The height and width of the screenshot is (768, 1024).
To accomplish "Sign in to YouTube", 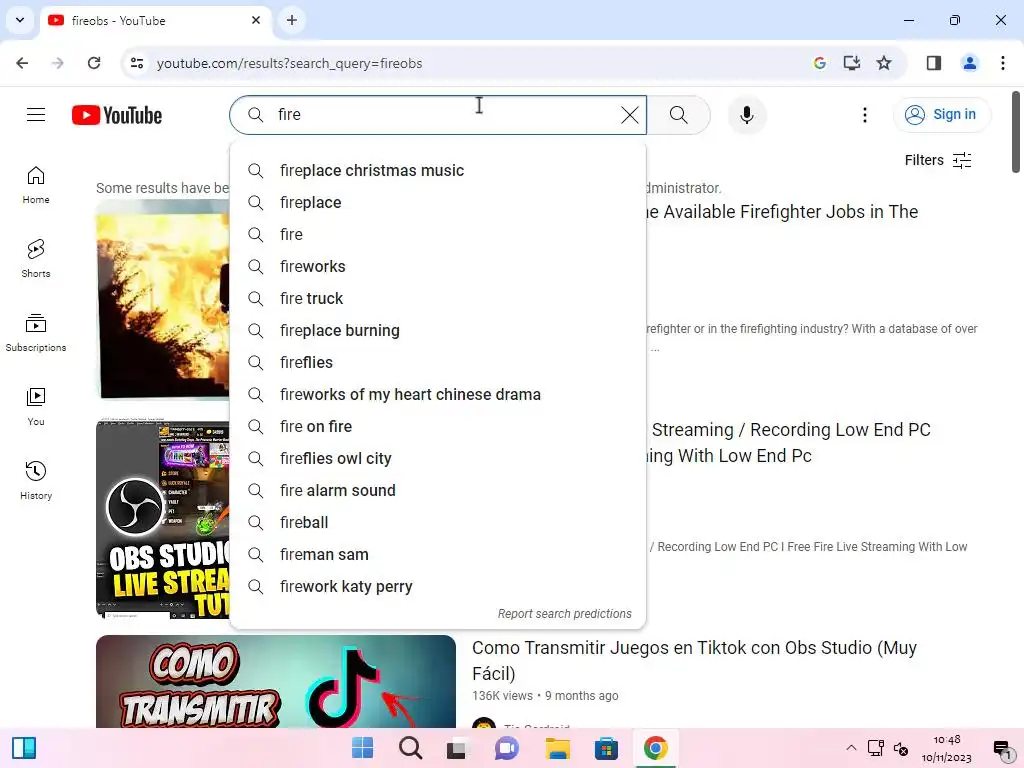I will click(941, 115).
